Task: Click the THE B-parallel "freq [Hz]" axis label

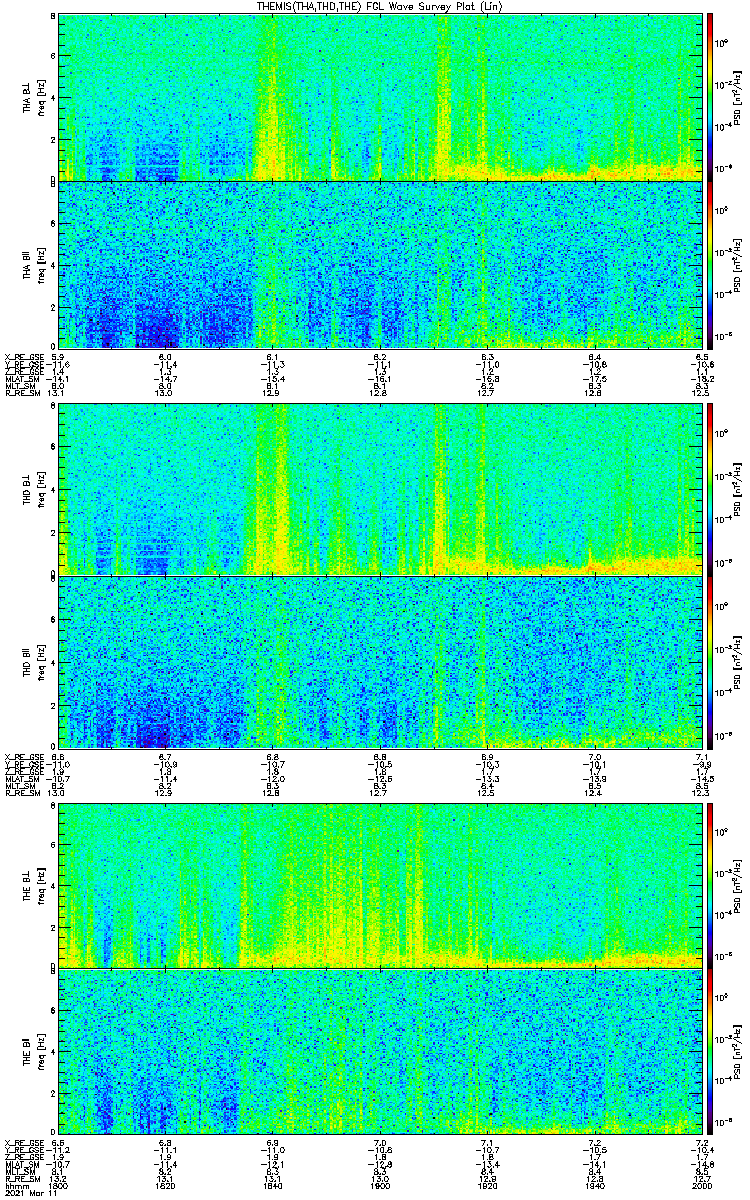Action: pyautogui.click(x=42, y=1052)
